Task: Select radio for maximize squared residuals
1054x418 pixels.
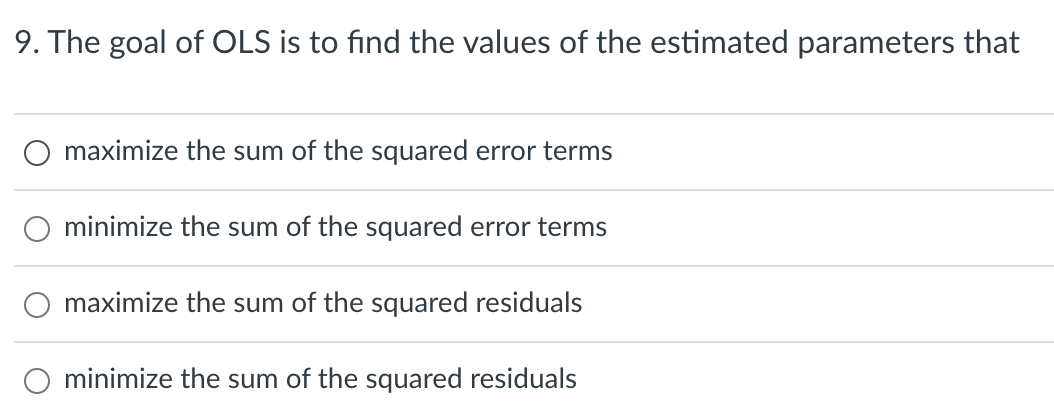Action: click(36, 305)
